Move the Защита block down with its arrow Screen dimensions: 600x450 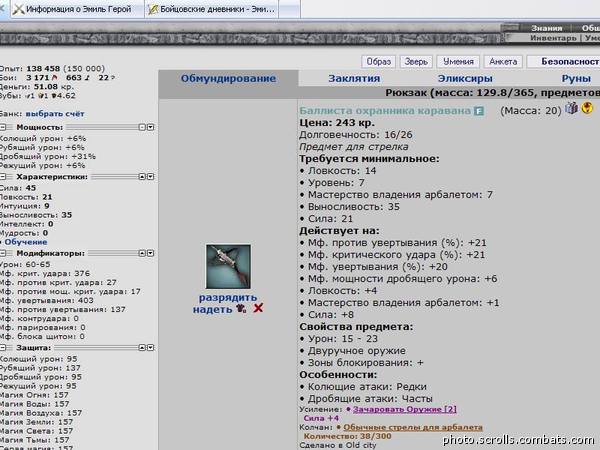point(151,347)
